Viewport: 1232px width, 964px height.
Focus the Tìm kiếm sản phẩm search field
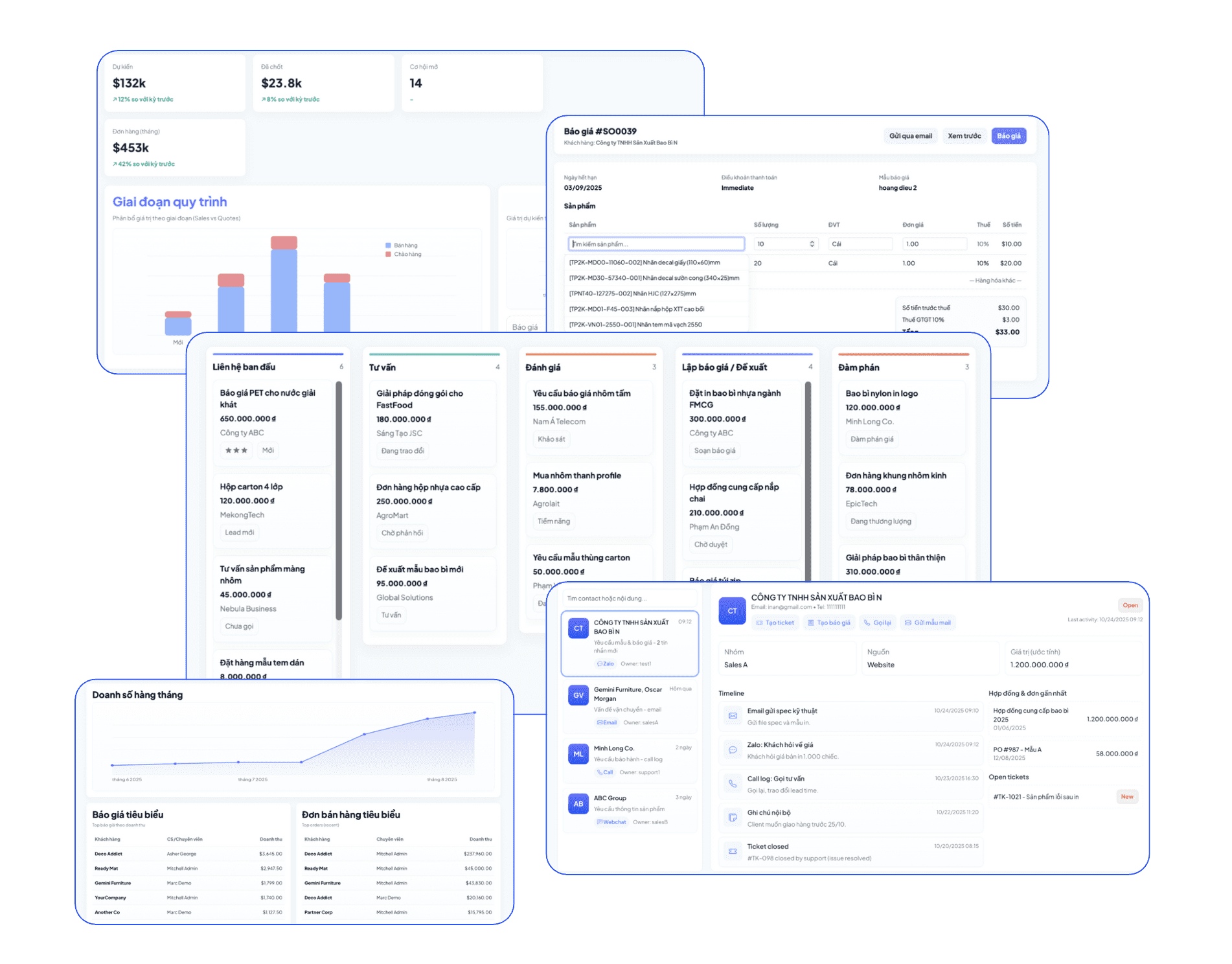click(656, 244)
